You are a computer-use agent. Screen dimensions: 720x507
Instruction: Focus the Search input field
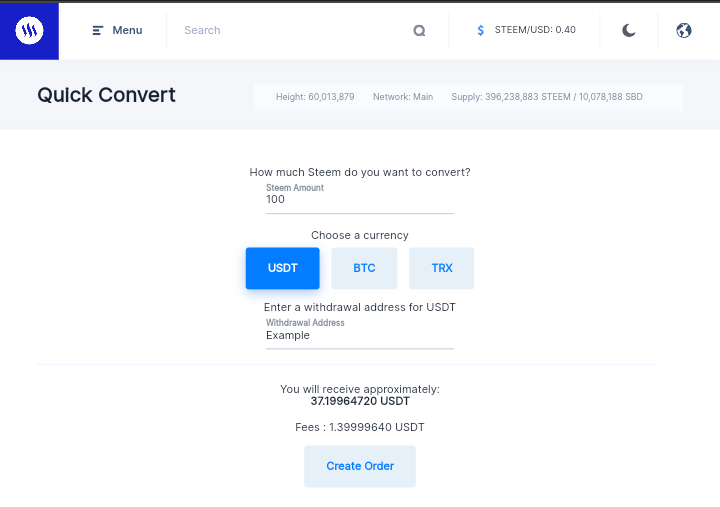pos(294,30)
